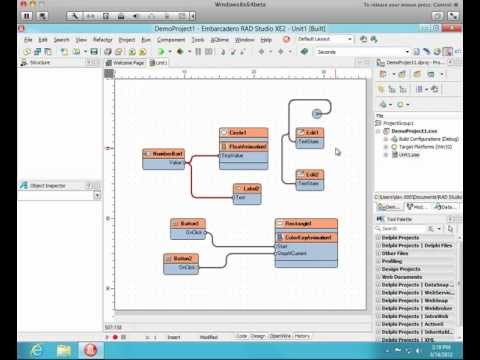The width and height of the screenshot is (480, 360).
Task: Click the wrench settings icon in VM toolbar
Action: (x=75, y=16)
